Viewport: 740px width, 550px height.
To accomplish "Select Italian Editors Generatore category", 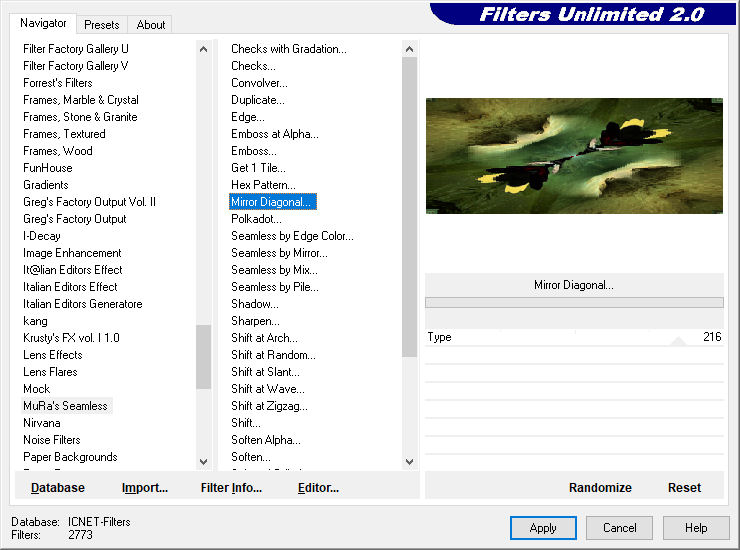I will tap(83, 304).
